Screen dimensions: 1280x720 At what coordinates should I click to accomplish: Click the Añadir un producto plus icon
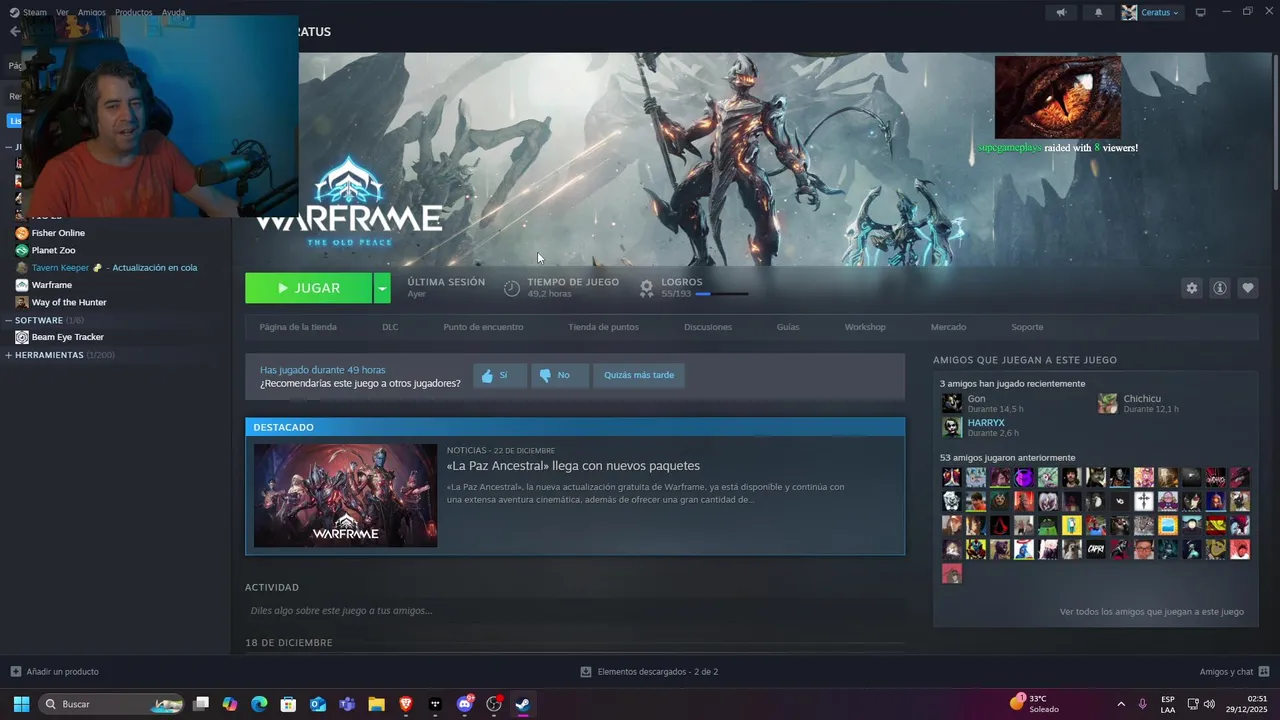point(15,671)
